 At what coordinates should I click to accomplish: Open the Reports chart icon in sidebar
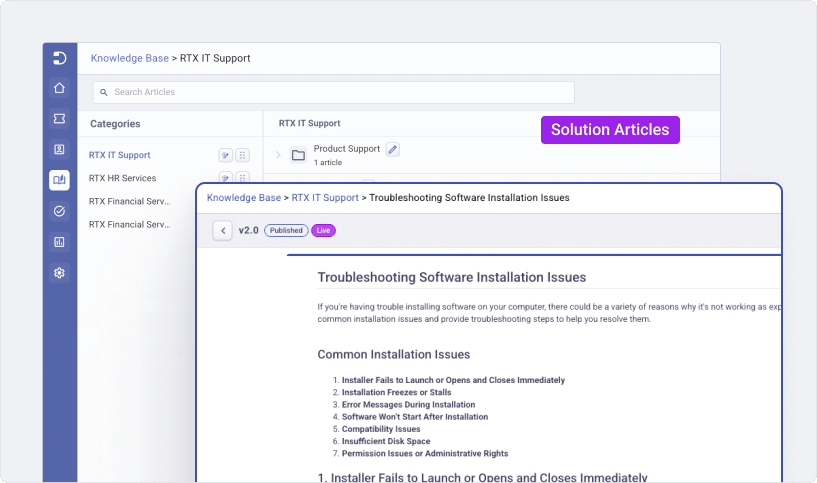pos(59,242)
